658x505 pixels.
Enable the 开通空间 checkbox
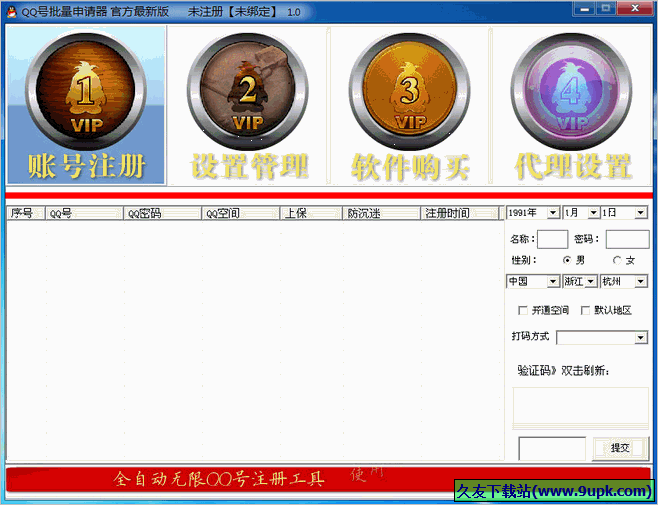[x=523, y=310]
